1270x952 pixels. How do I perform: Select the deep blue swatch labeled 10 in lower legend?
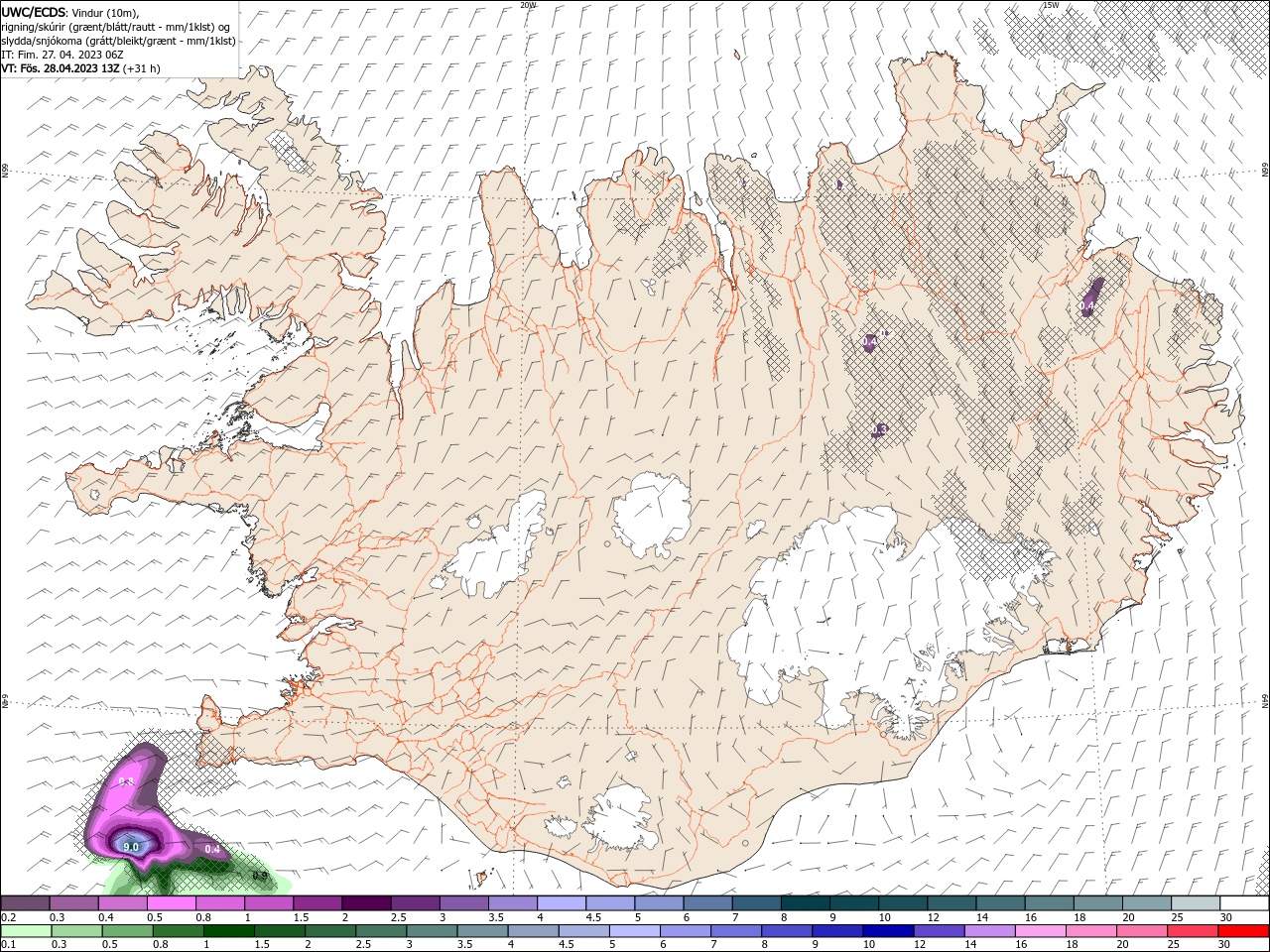pos(888,931)
